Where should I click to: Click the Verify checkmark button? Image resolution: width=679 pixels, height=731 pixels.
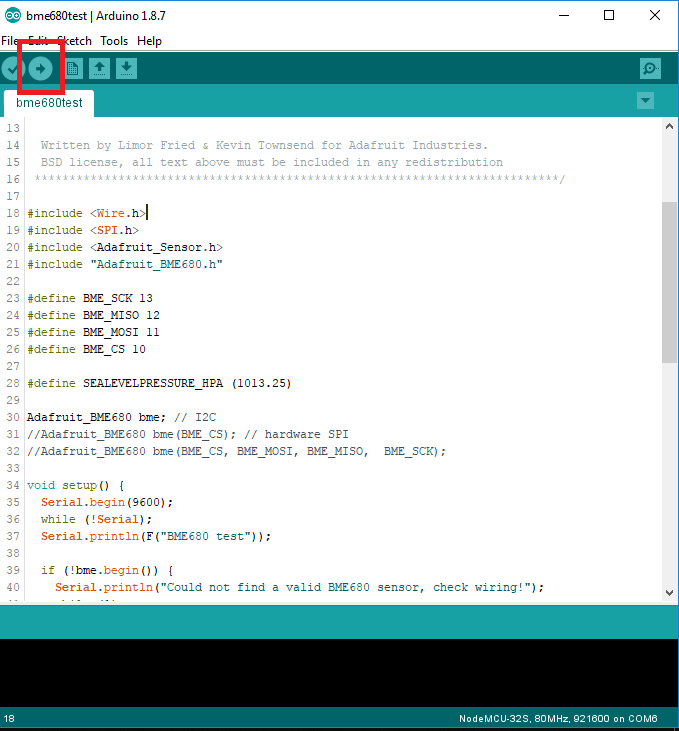pyautogui.click(x=12, y=69)
